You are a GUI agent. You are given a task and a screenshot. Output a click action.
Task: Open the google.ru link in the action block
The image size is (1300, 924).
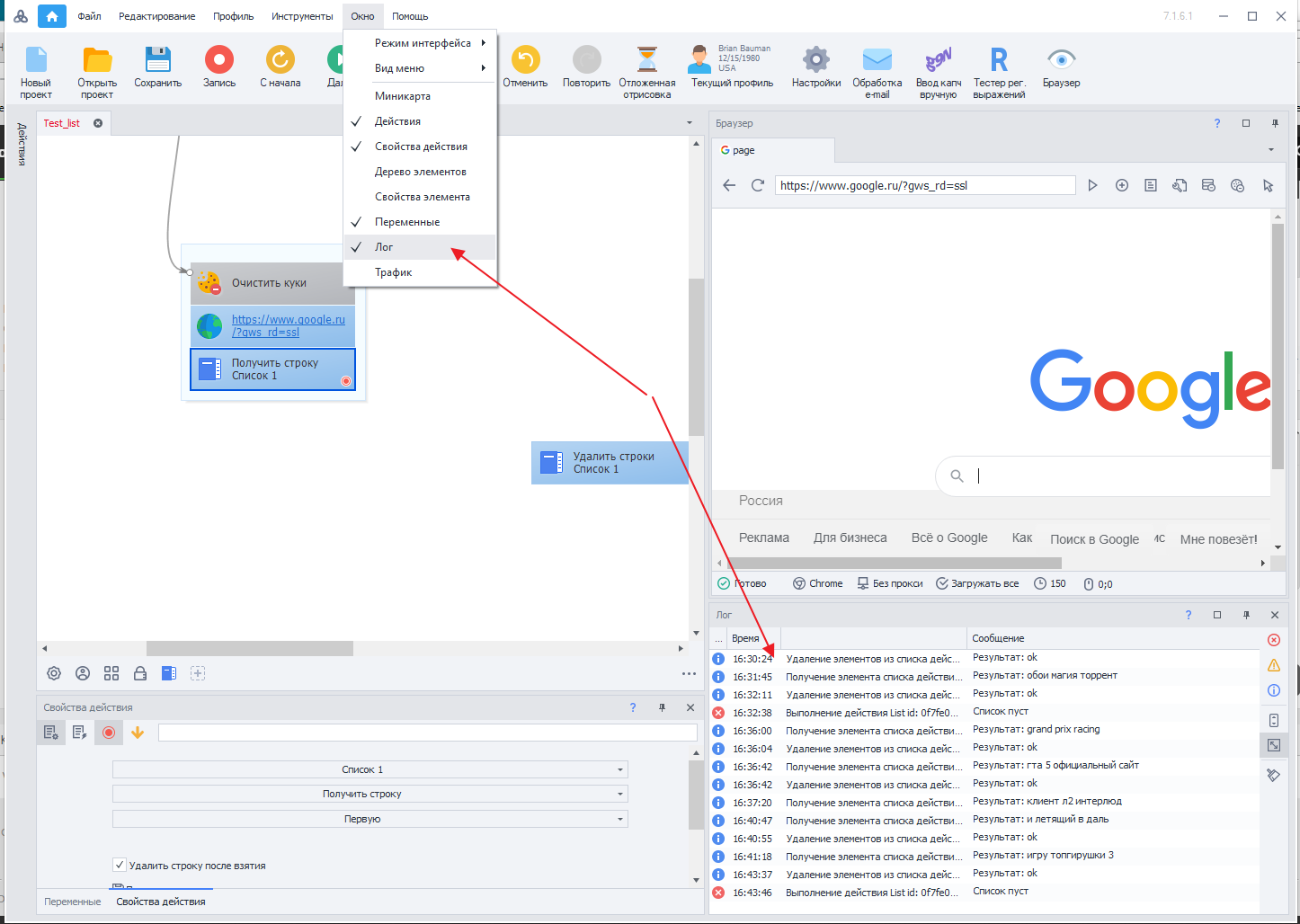[288, 325]
